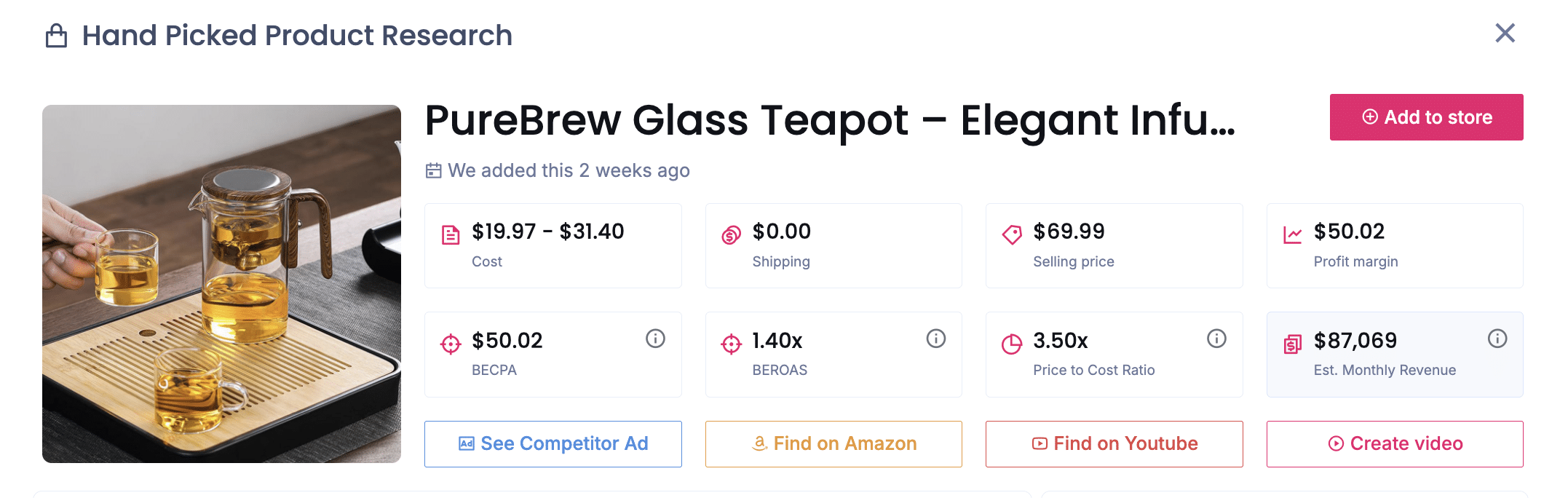Click the Find on Amazon link

click(x=834, y=443)
